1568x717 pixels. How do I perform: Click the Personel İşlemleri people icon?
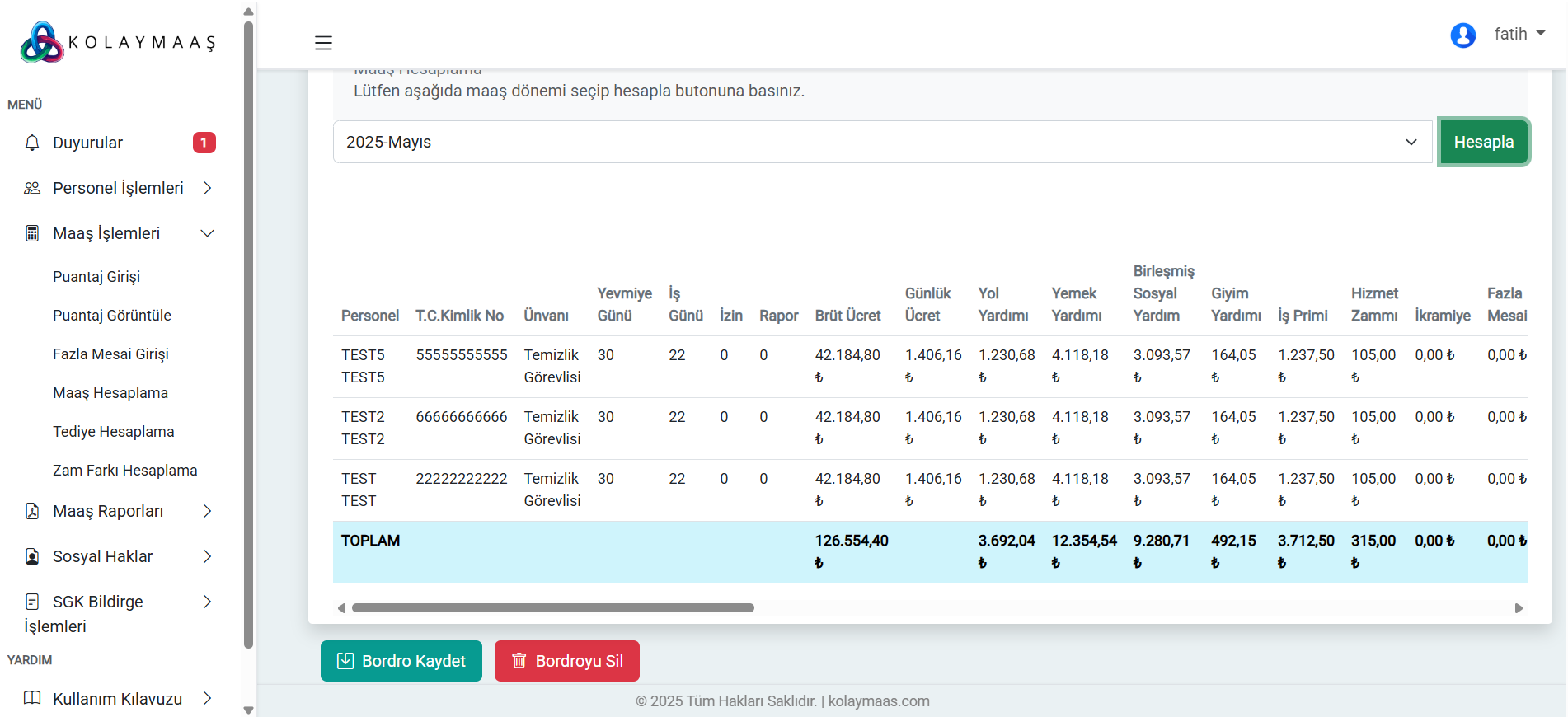[32, 188]
